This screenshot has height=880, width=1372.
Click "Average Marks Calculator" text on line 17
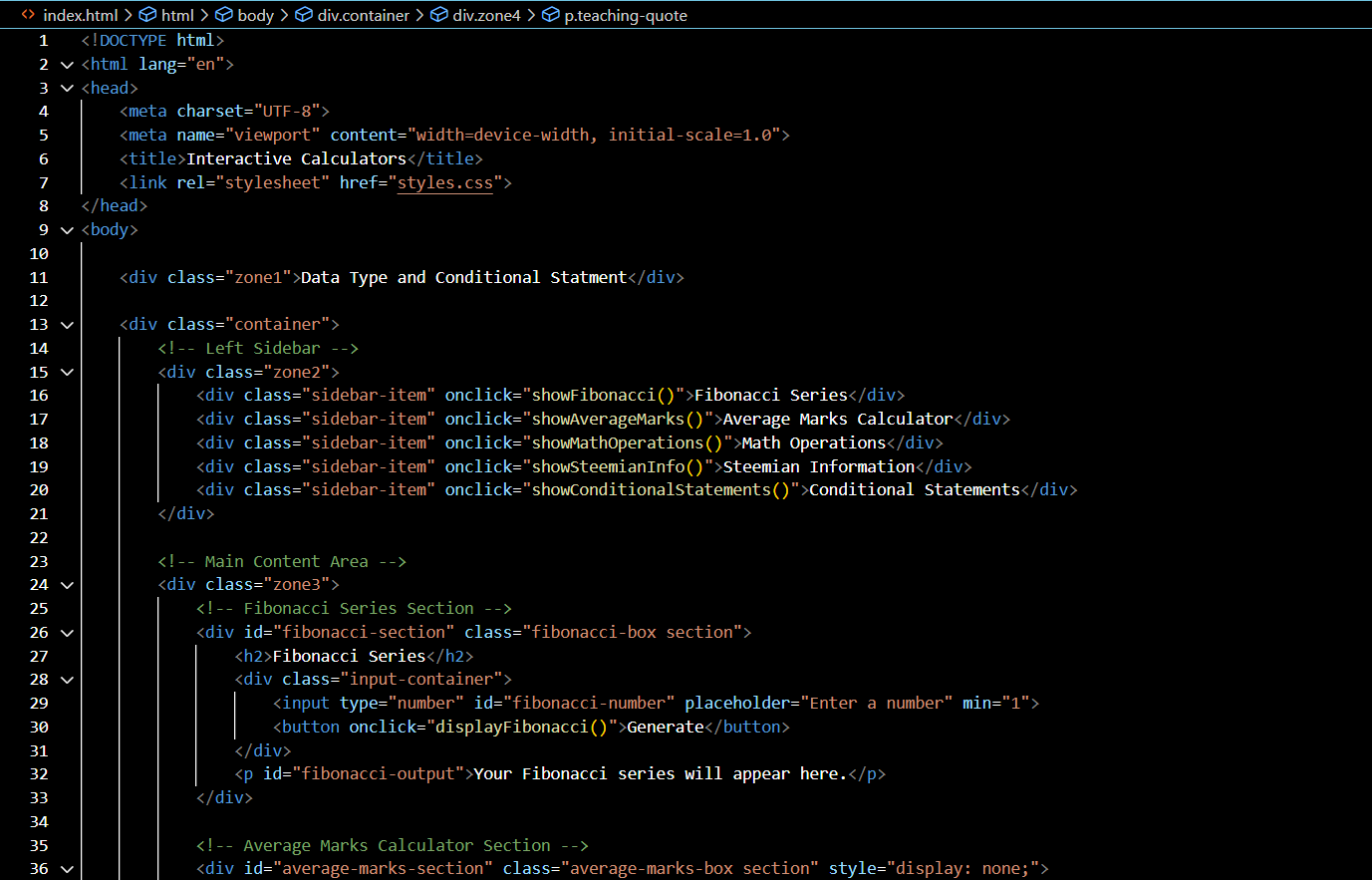[838, 420]
